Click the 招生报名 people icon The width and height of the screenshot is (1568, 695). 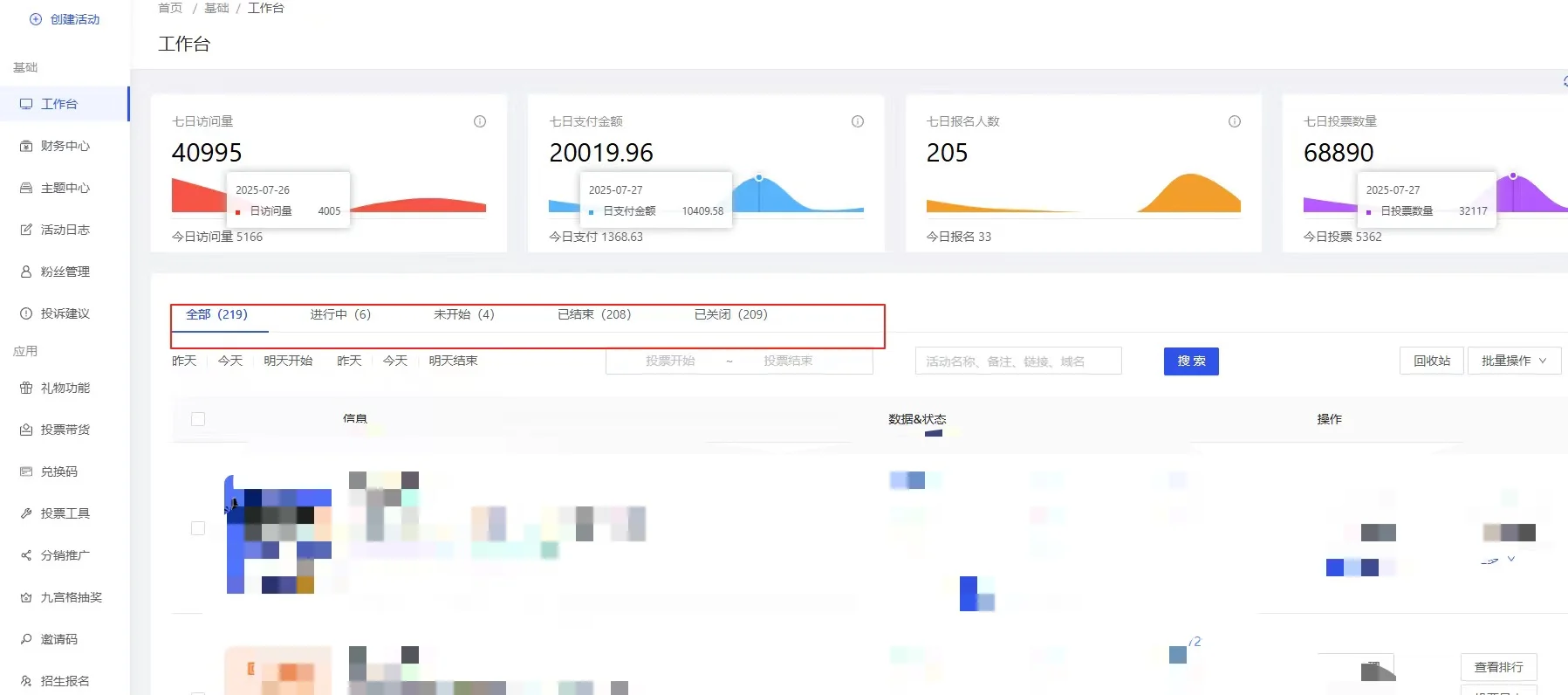click(x=26, y=681)
